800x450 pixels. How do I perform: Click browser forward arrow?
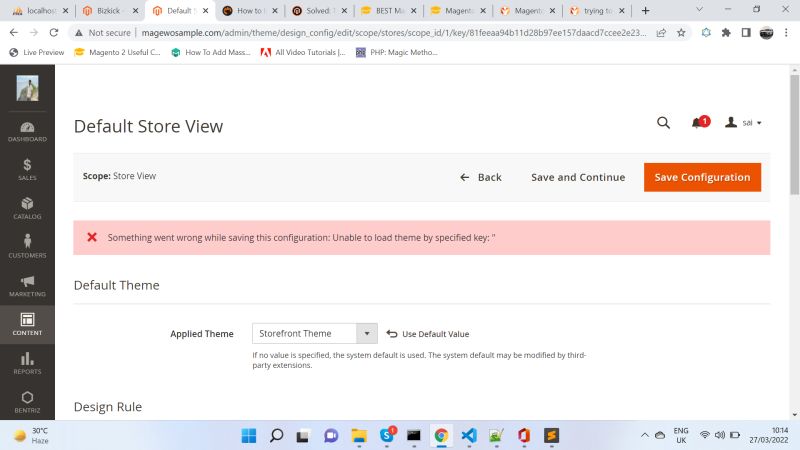click(x=34, y=33)
